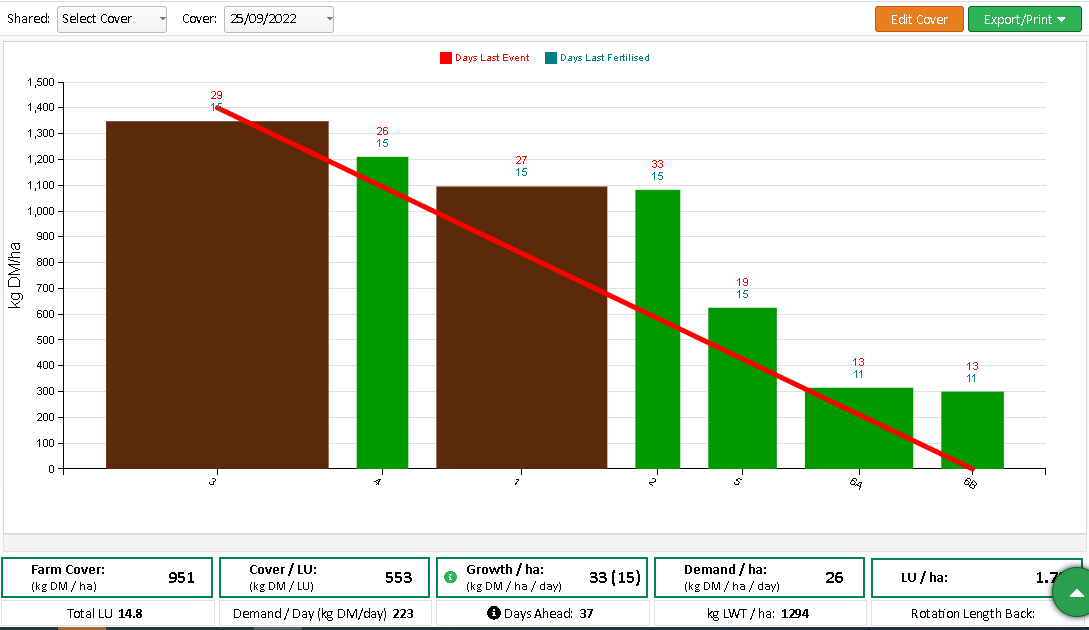Select the green bar for paddock 4
1089x630 pixels.
[383, 313]
